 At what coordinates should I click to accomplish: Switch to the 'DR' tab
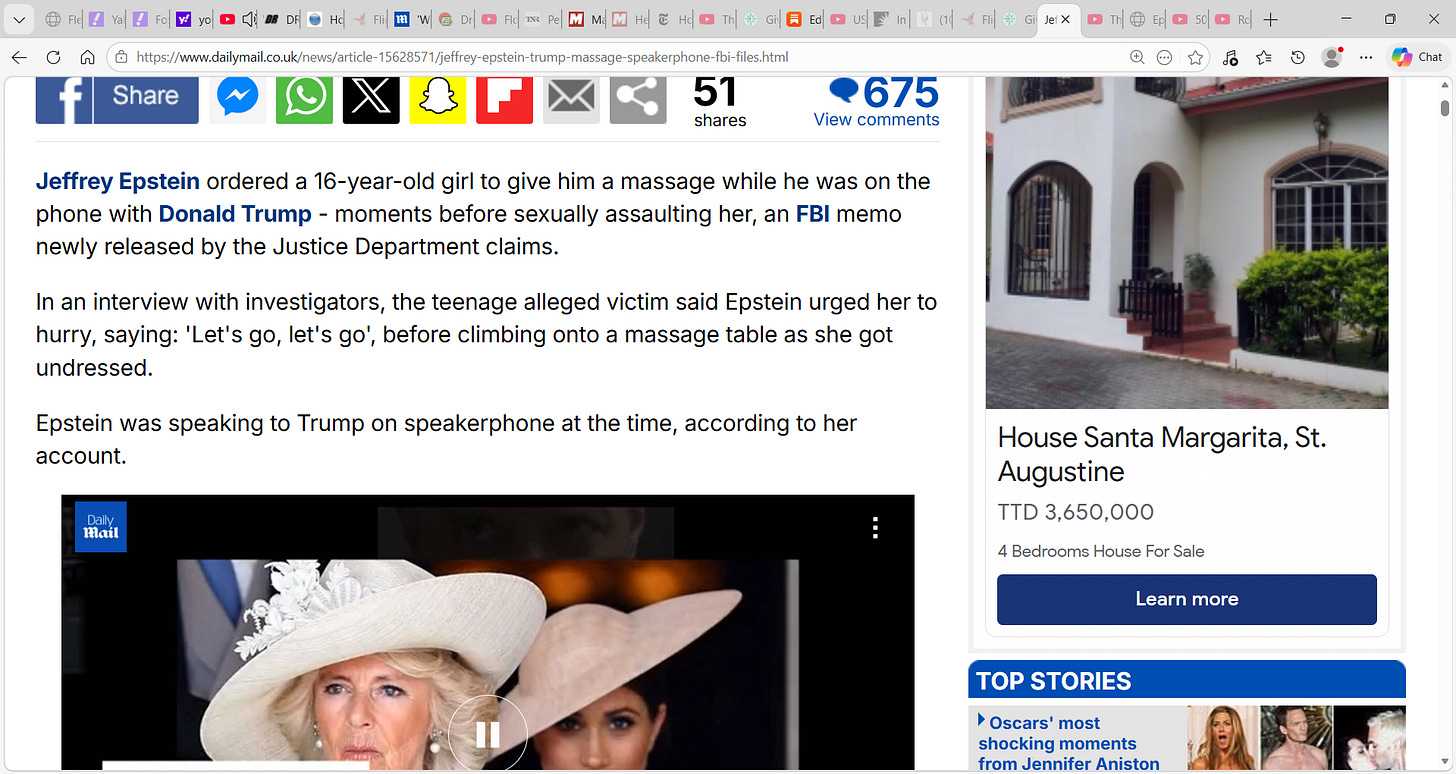point(281,19)
